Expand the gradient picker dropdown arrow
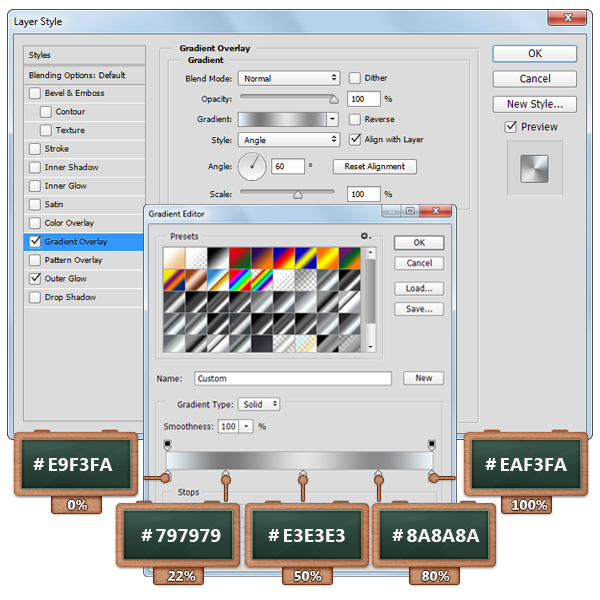The image size is (600, 600). (333, 119)
